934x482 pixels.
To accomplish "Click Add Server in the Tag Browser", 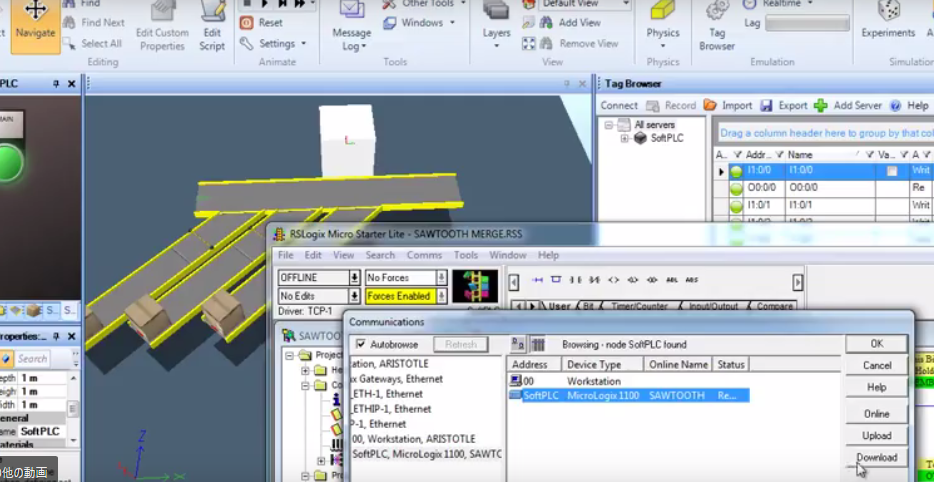I will (x=848, y=105).
